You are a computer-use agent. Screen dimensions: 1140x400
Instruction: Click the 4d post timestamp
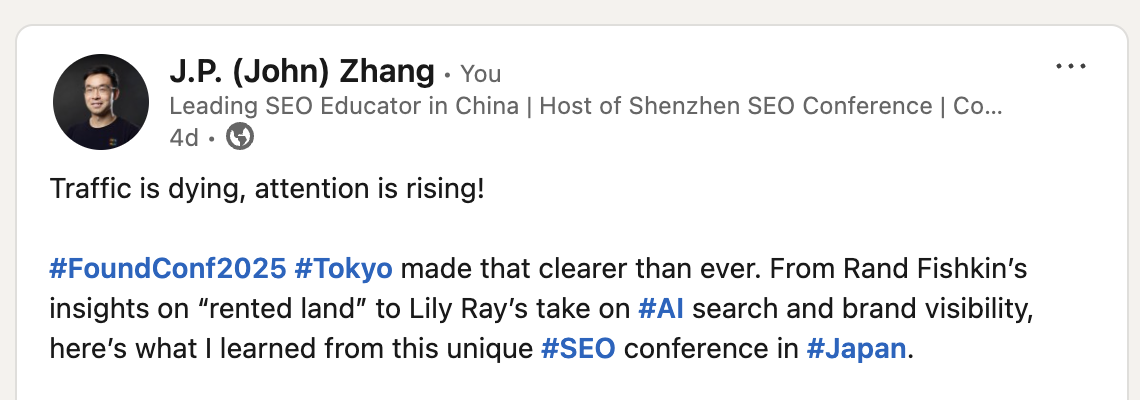pos(183,137)
